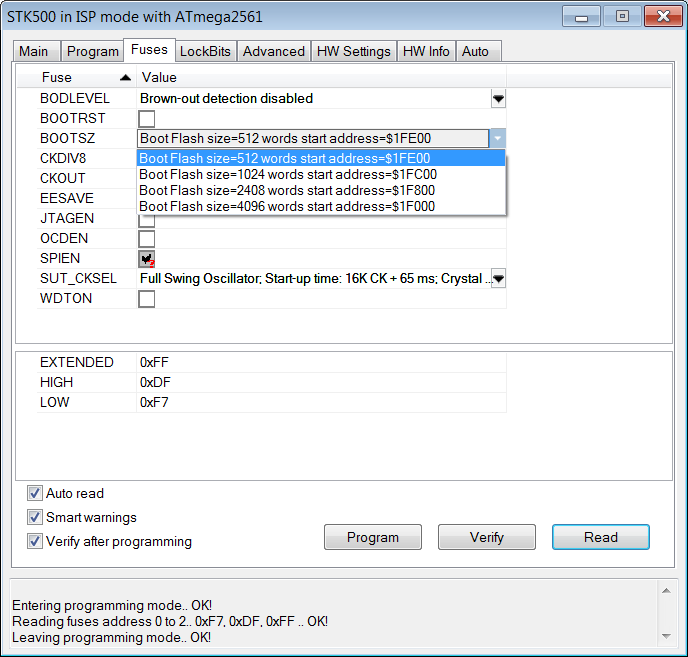Click the log scrollbar down arrow

click(x=666, y=636)
